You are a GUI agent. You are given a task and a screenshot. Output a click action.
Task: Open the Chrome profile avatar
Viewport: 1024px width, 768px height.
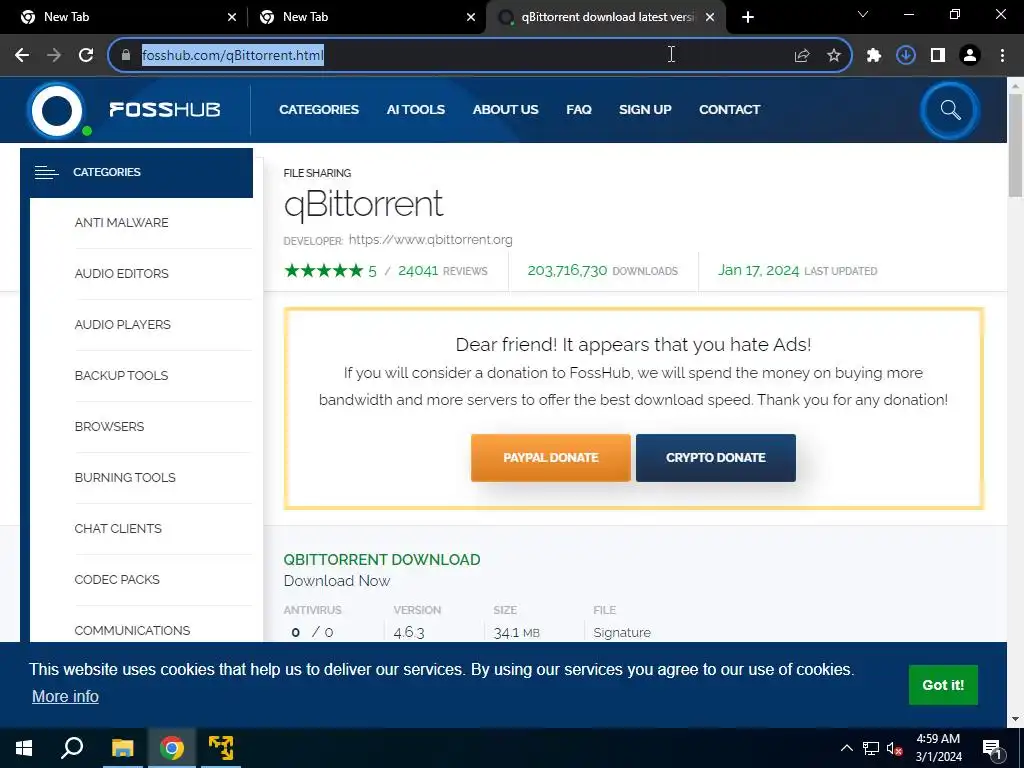(x=970, y=55)
